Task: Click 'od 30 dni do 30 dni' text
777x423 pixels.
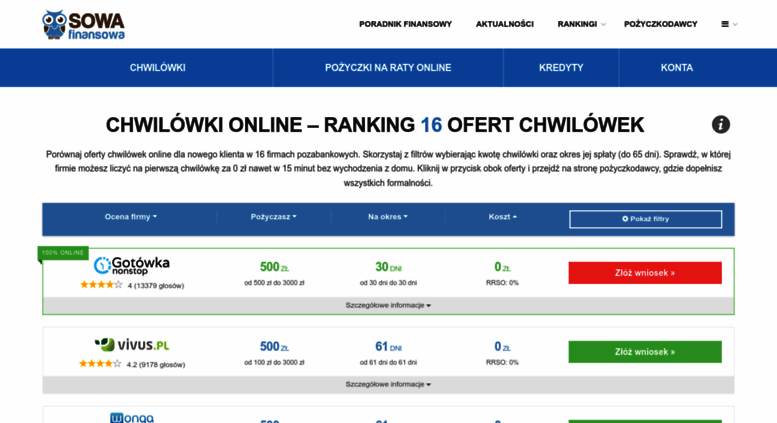Action: click(388, 283)
